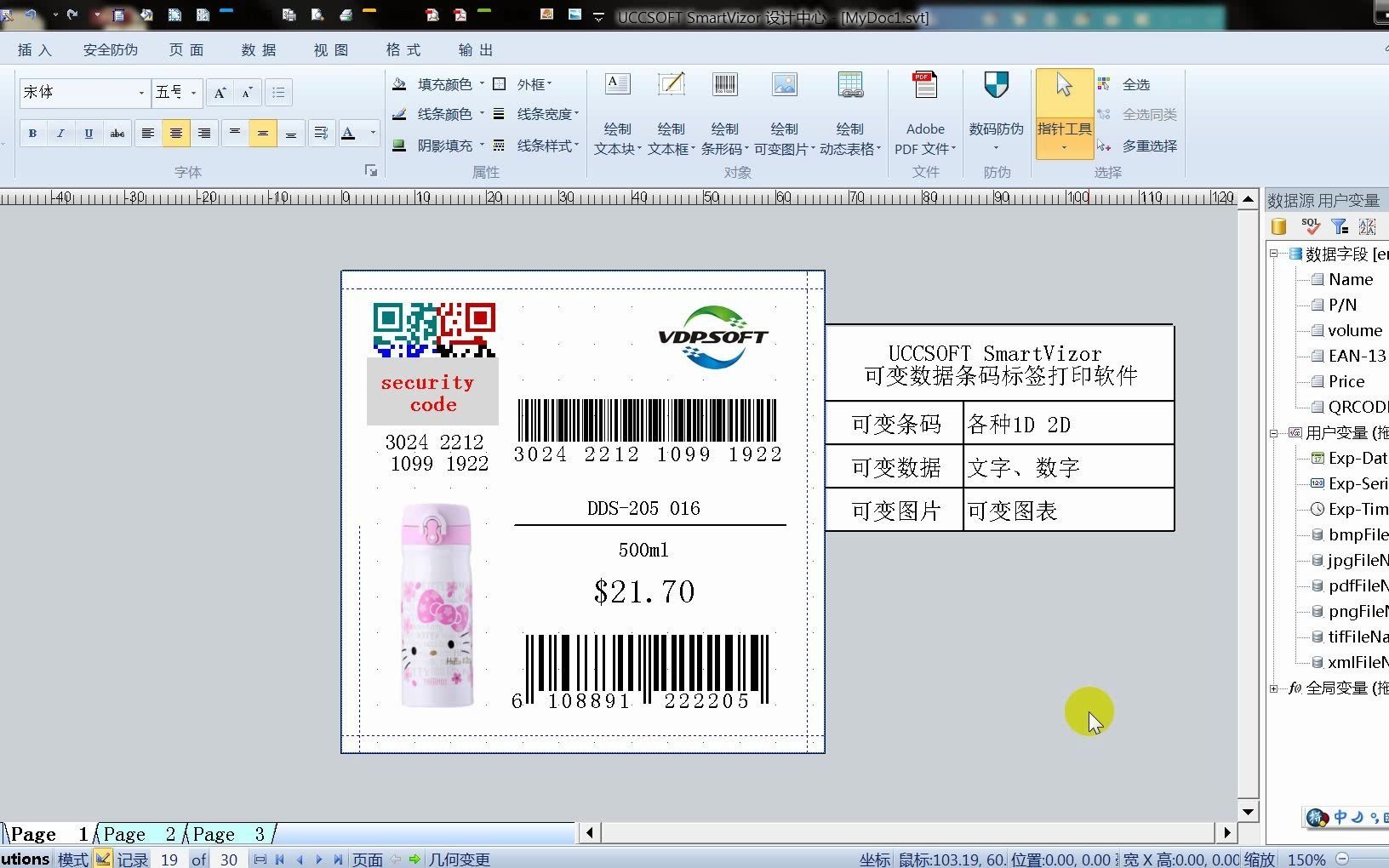The width and height of the screenshot is (1389, 868).
Task: Collapse the 数据字段 tree node
Action: [1274, 254]
